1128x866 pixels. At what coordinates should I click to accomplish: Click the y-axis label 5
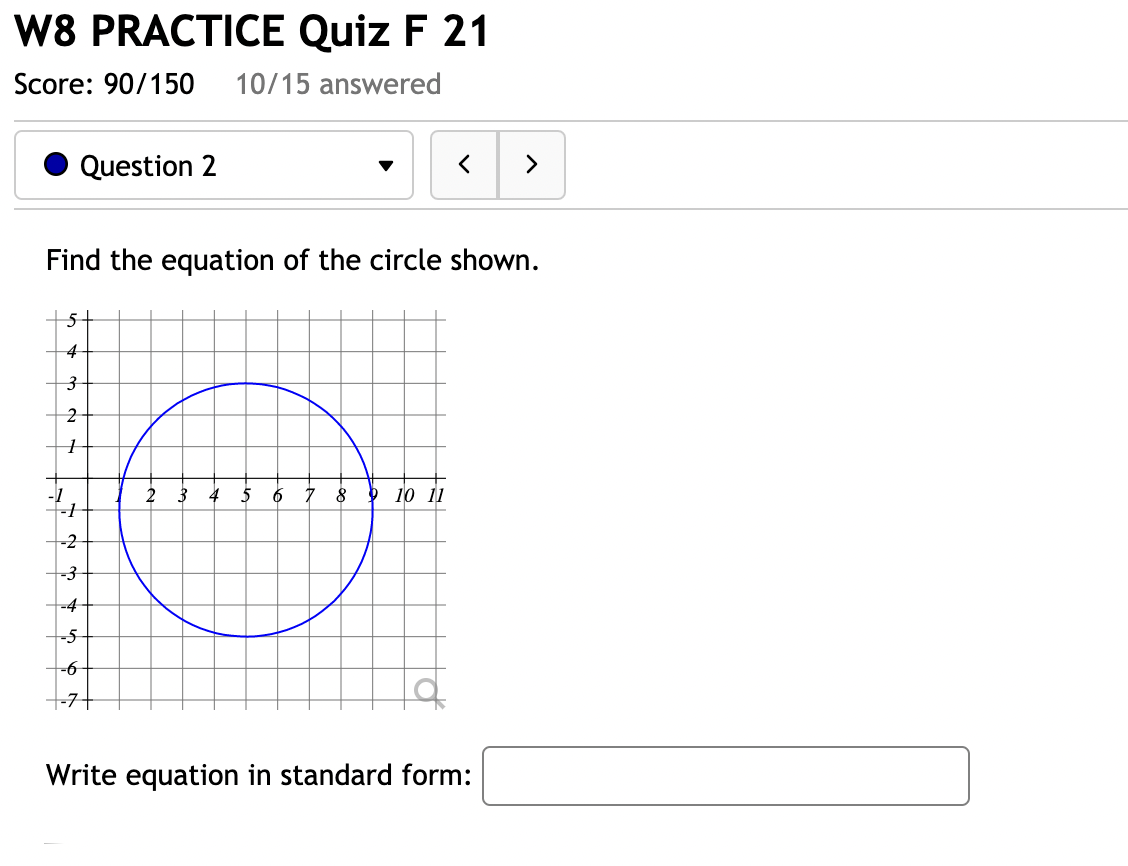(x=71, y=320)
